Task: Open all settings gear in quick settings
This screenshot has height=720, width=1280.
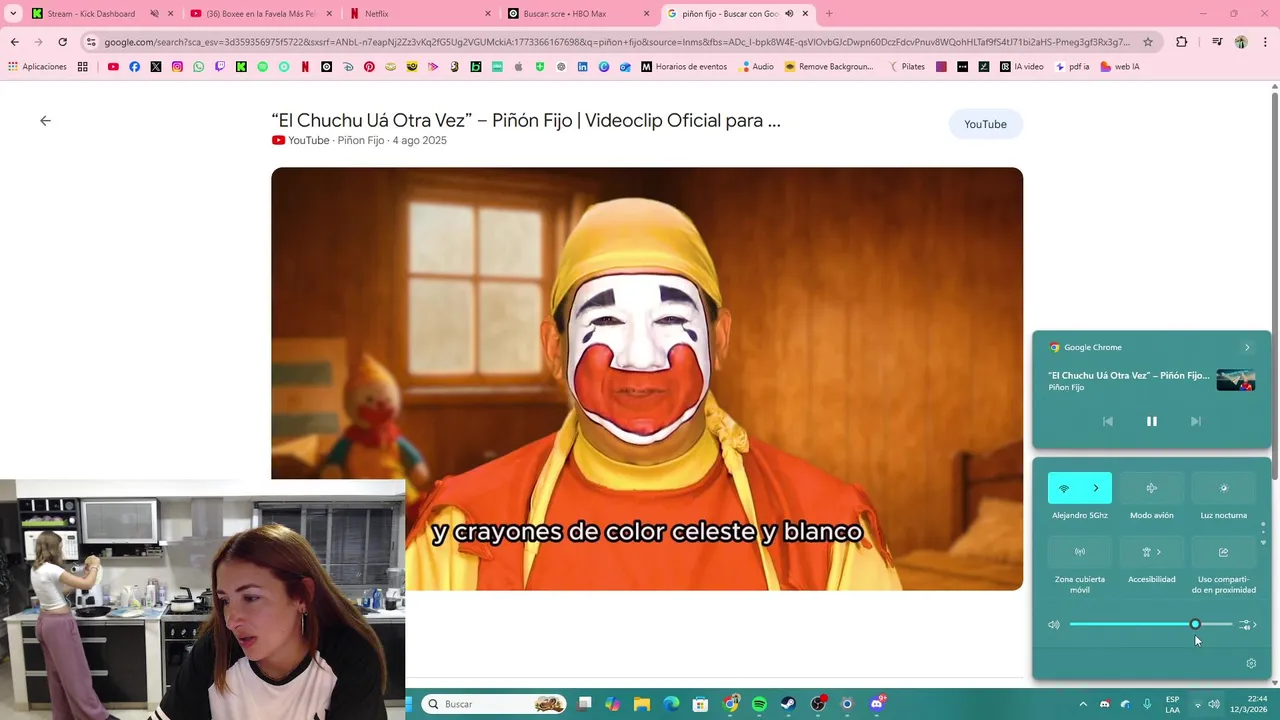Action: [x=1251, y=663]
